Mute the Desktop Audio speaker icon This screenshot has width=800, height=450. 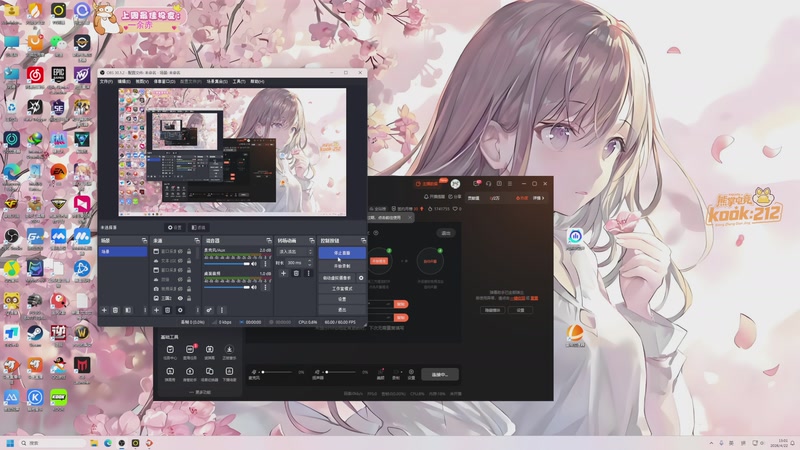[254, 287]
